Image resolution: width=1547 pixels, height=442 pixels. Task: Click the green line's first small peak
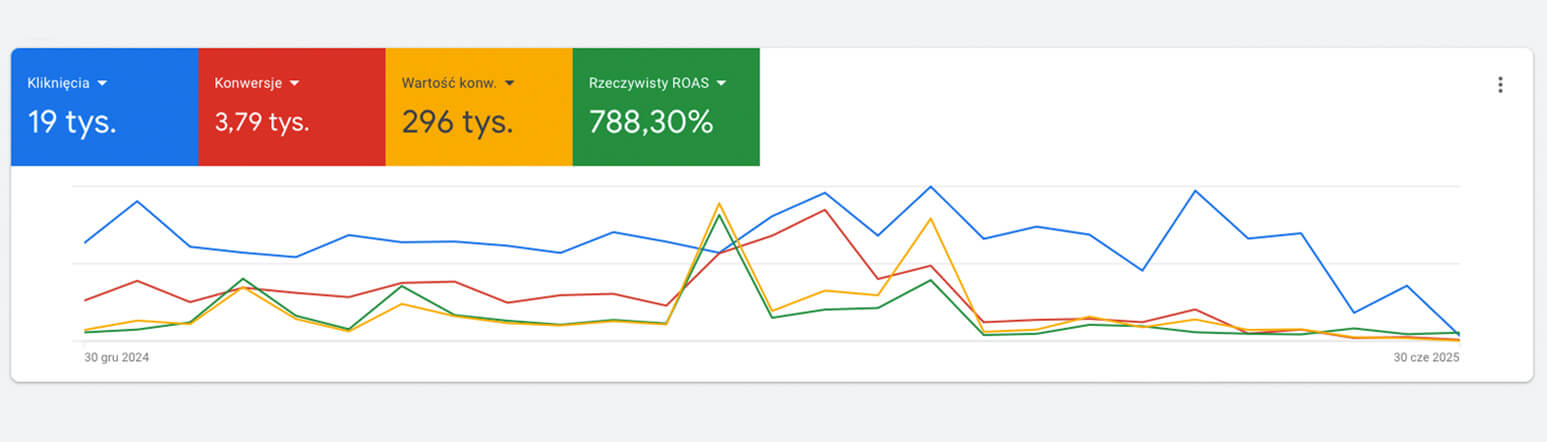(x=243, y=279)
